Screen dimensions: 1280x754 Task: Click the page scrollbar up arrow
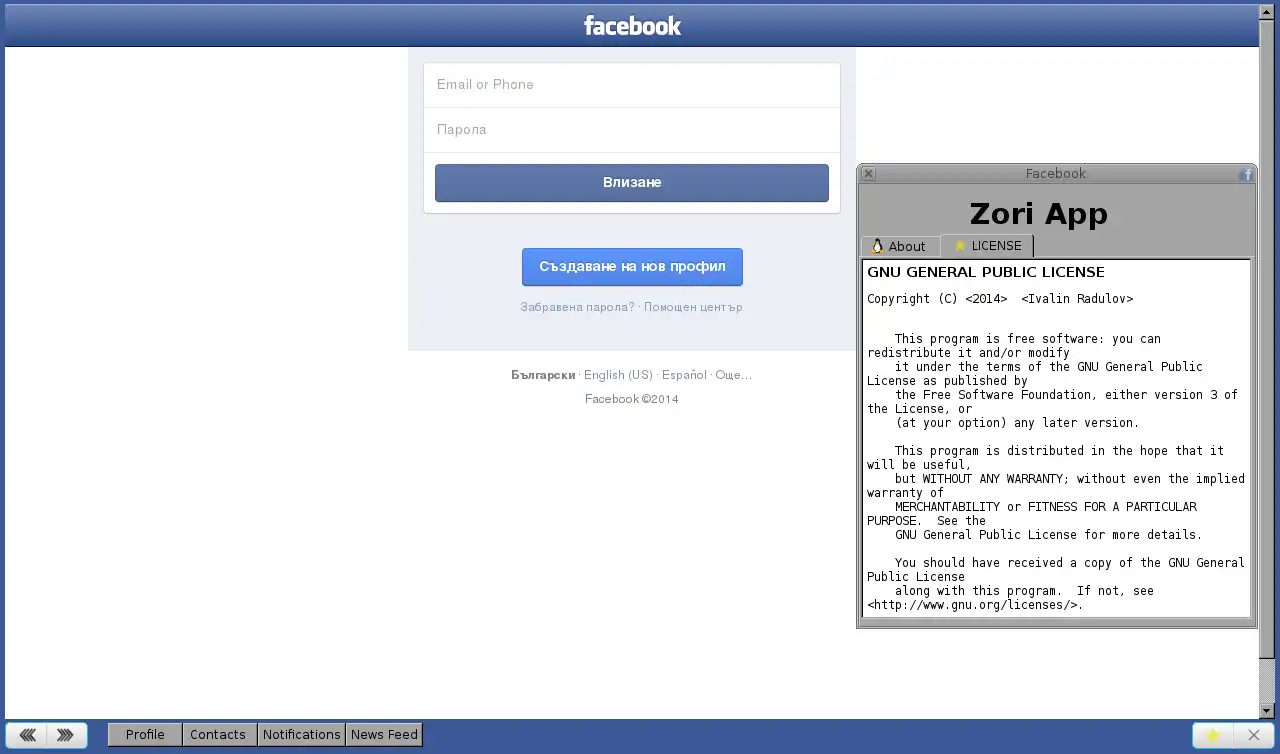(1267, 11)
